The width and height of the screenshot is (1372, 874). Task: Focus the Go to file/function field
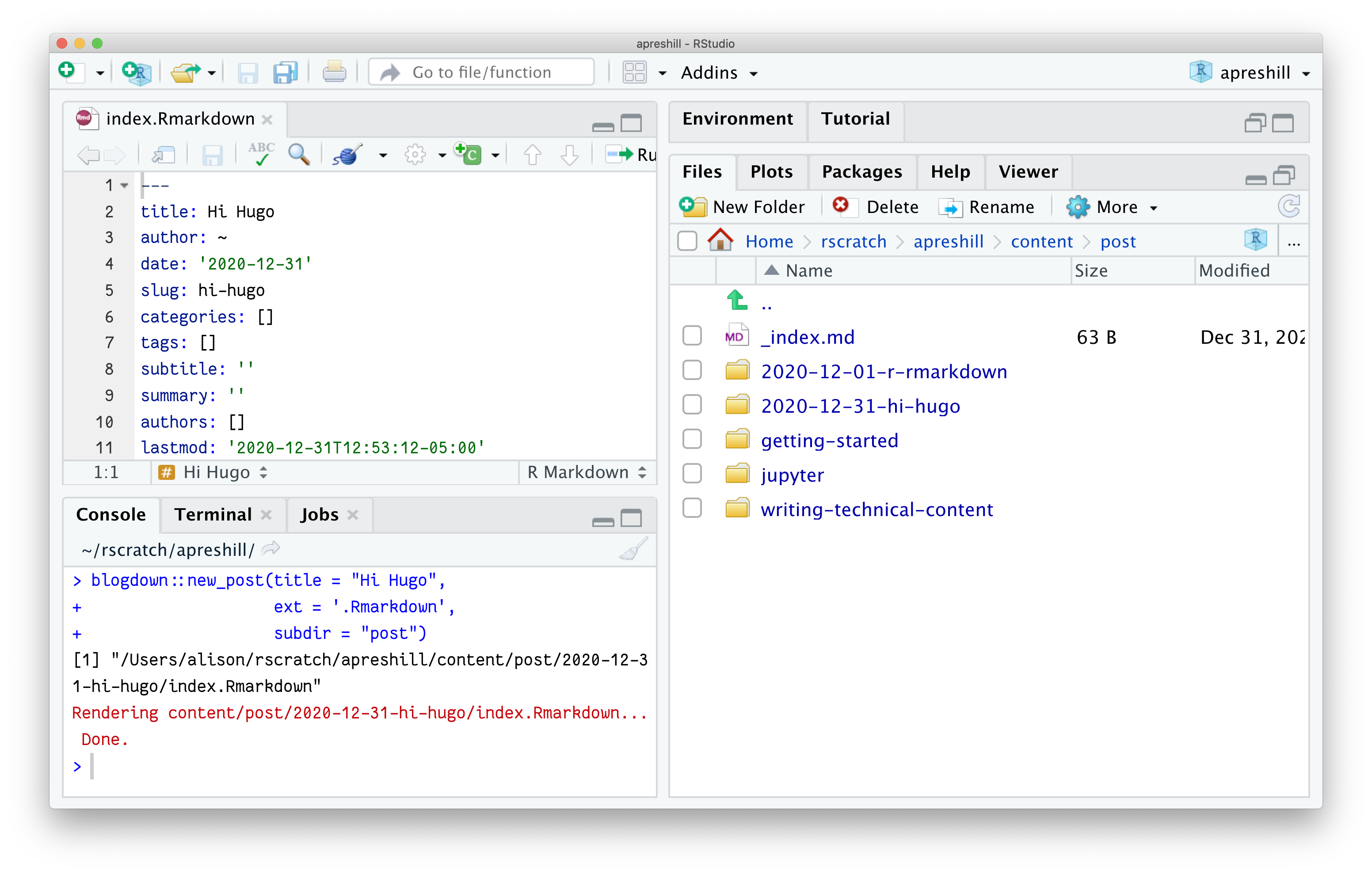coord(481,72)
